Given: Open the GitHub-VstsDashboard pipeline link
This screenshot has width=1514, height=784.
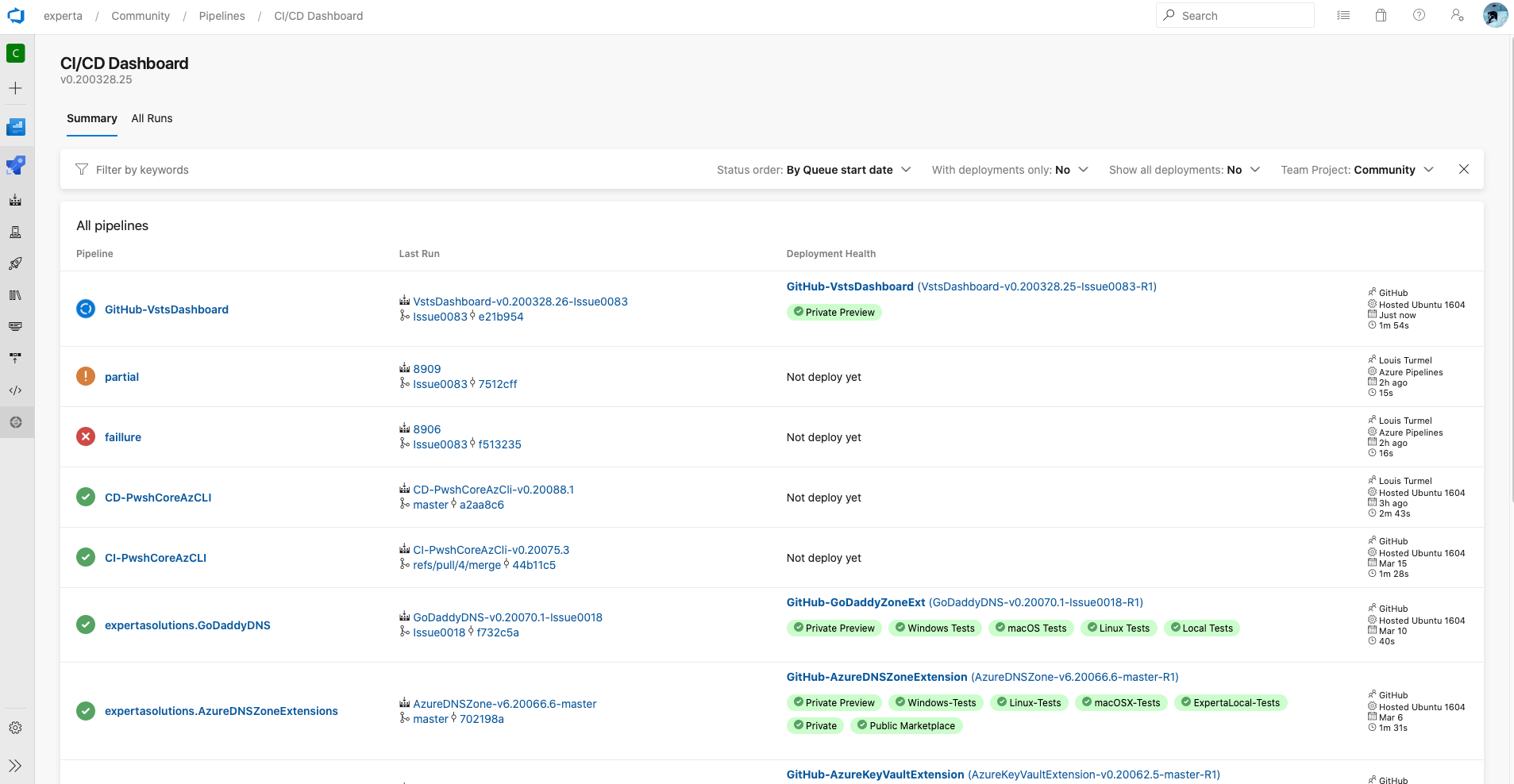Looking at the screenshot, I should tap(166, 309).
